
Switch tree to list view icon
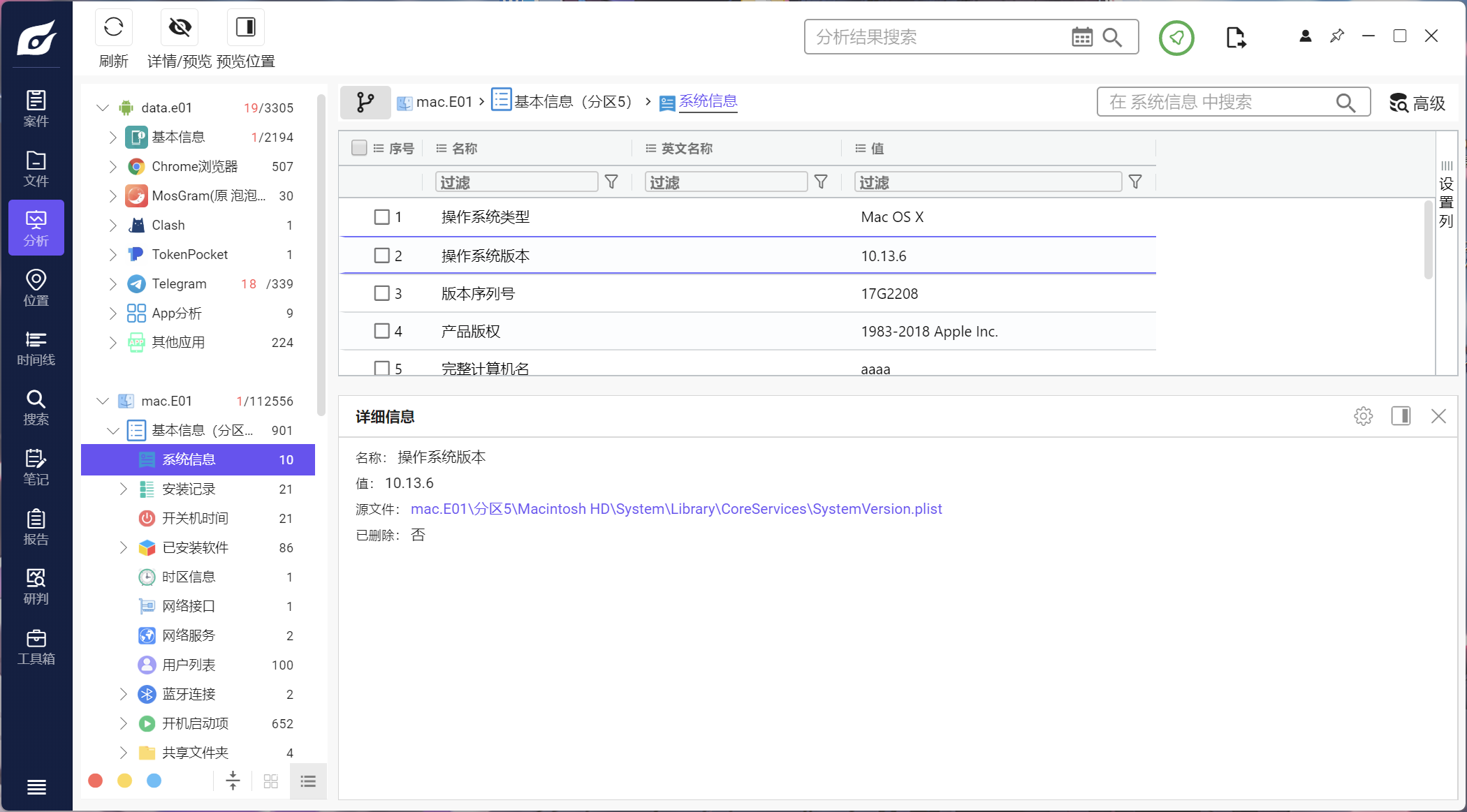(x=308, y=781)
